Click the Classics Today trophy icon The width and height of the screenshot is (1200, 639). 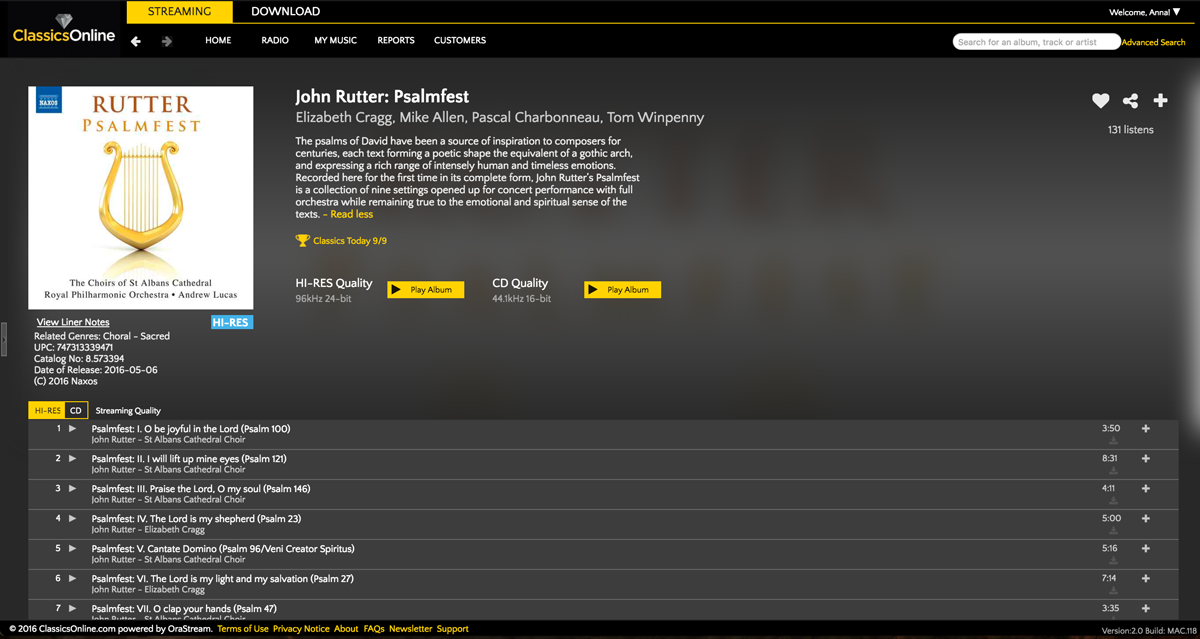(x=303, y=240)
